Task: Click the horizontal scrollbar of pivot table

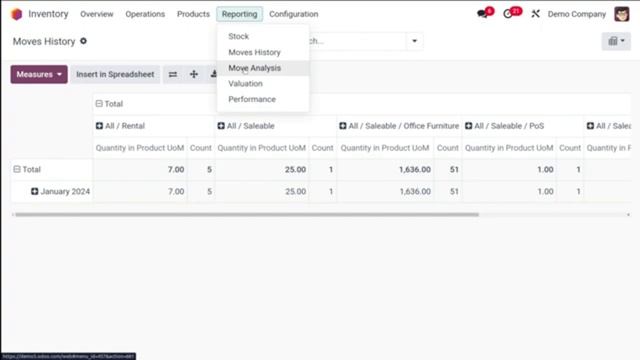Action: point(247,215)
